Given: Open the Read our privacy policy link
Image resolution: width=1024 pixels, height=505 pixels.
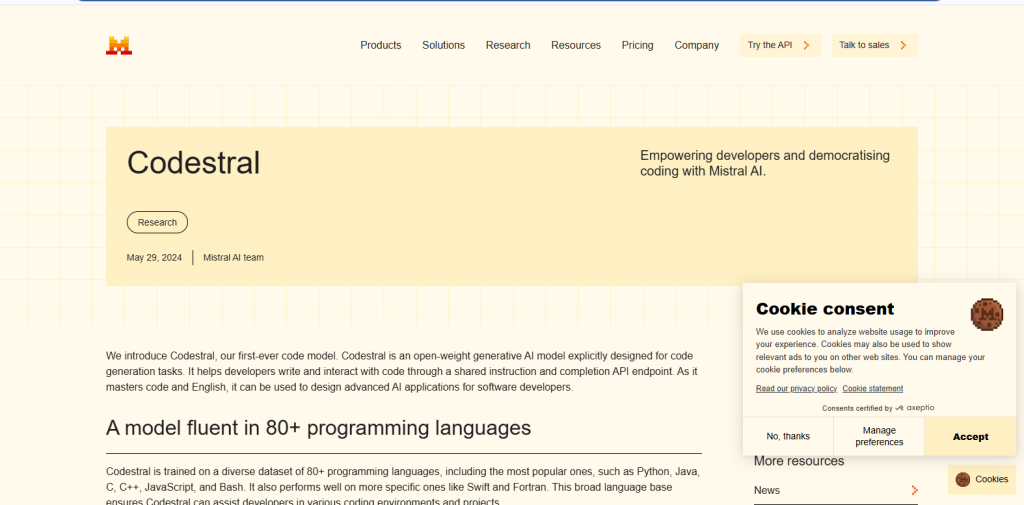Looking at the screenshot, I should coord(796,388).
